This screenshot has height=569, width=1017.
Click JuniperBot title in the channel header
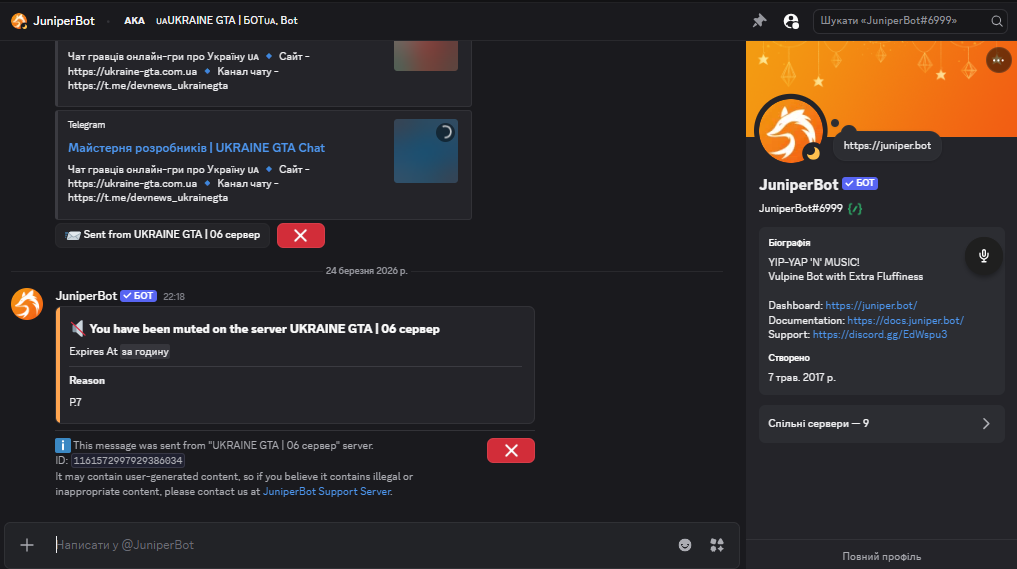64,21
